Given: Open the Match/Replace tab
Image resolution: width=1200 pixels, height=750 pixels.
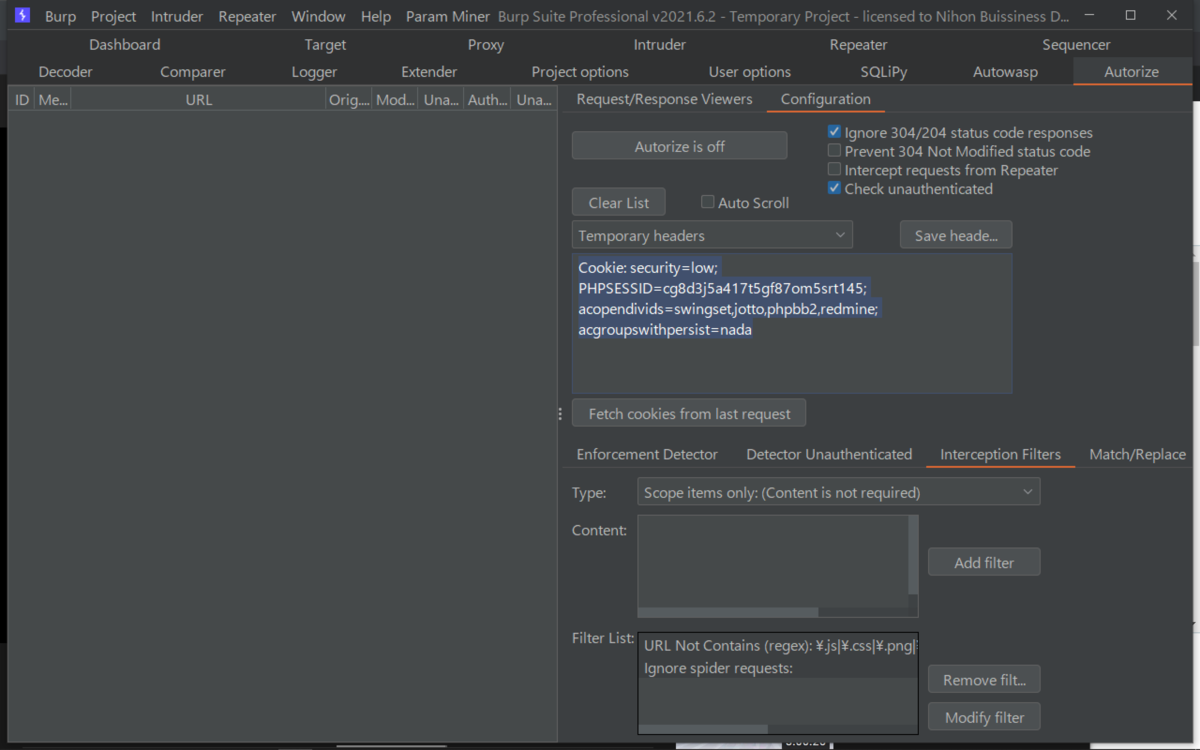Looking at the screenshot, I should point(1137,454).
